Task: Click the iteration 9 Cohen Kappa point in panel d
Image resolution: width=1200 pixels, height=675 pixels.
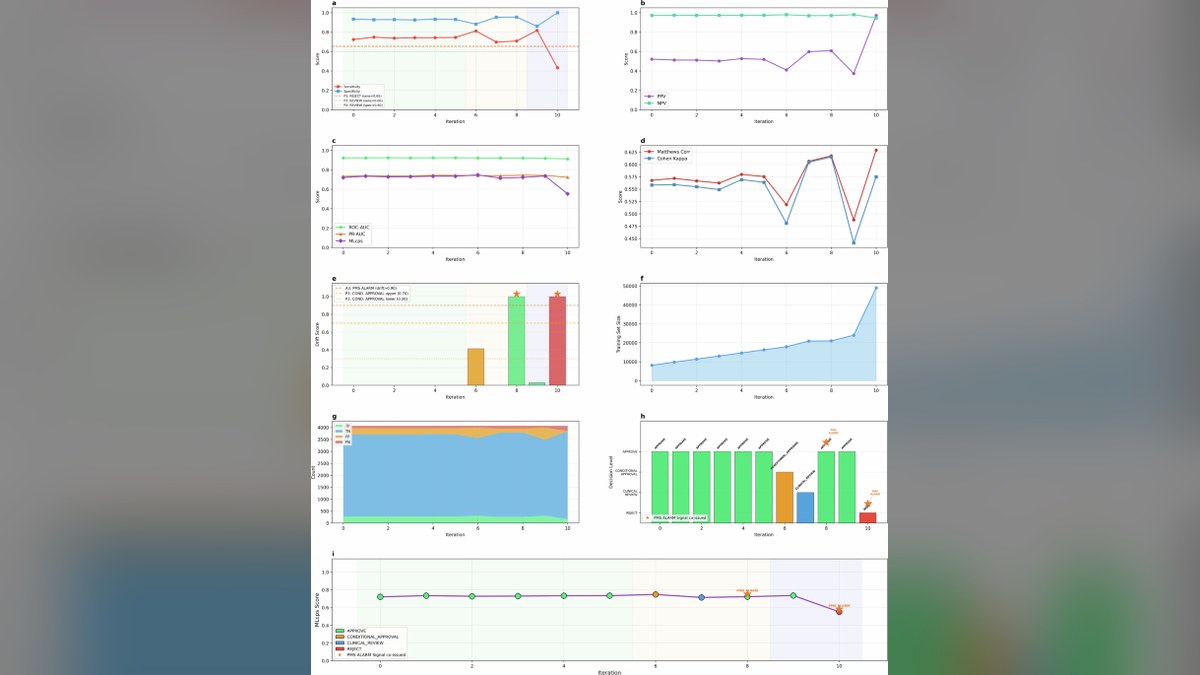Action: tap(854, 242)
